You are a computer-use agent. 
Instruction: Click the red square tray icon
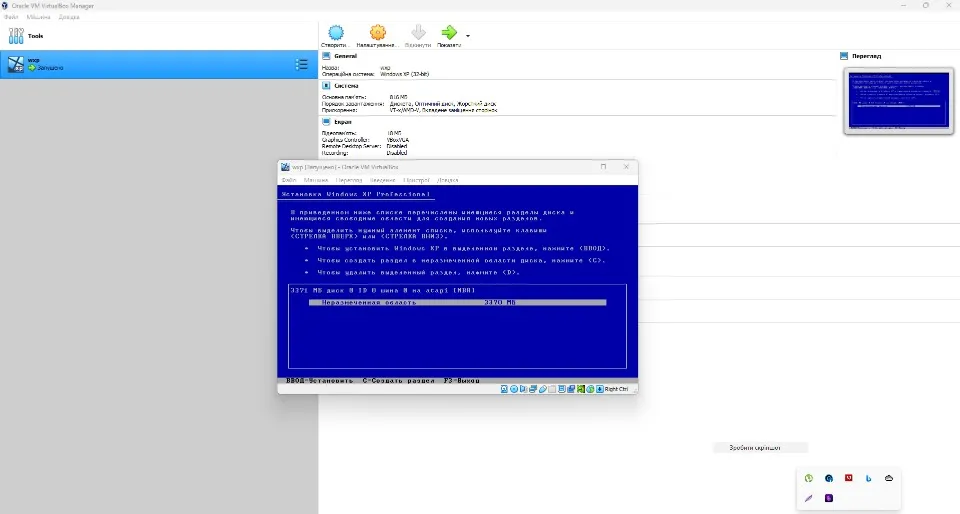pyautogui.click(x=849, y=478)
